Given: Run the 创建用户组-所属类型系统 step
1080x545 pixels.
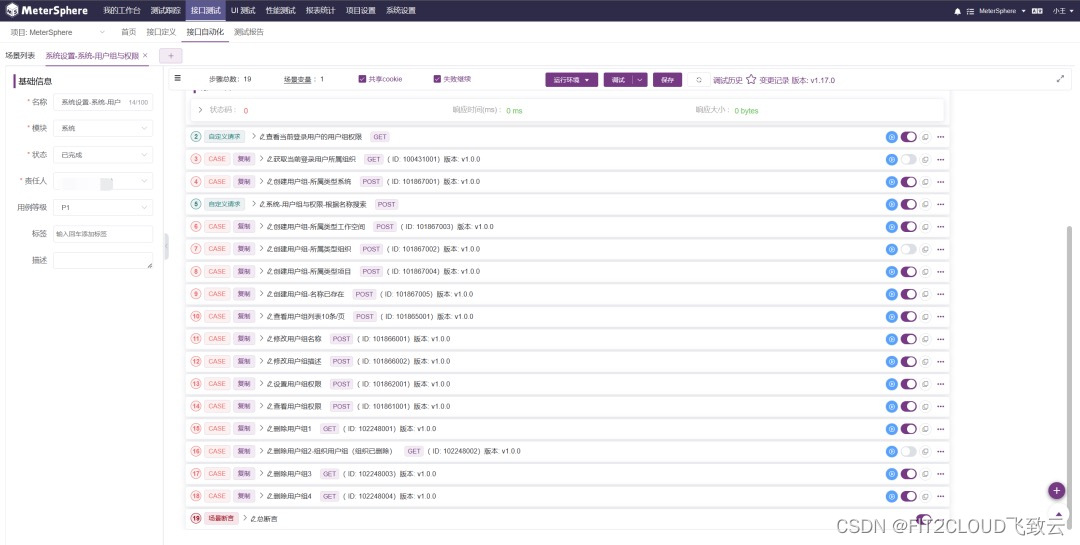Looking at the screenshot, I should [x=891, y=182].
